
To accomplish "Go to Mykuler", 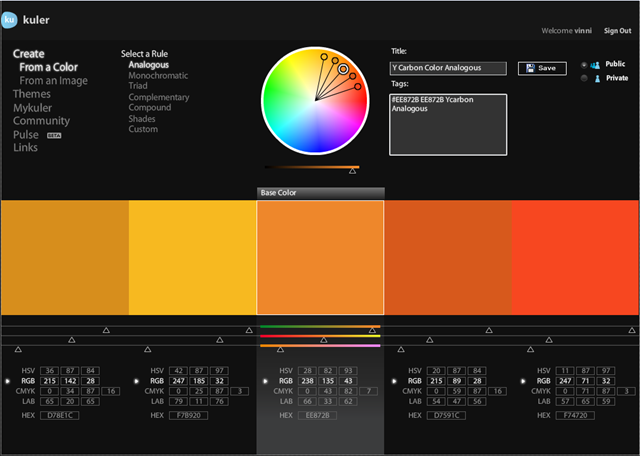I will (32, 108).
